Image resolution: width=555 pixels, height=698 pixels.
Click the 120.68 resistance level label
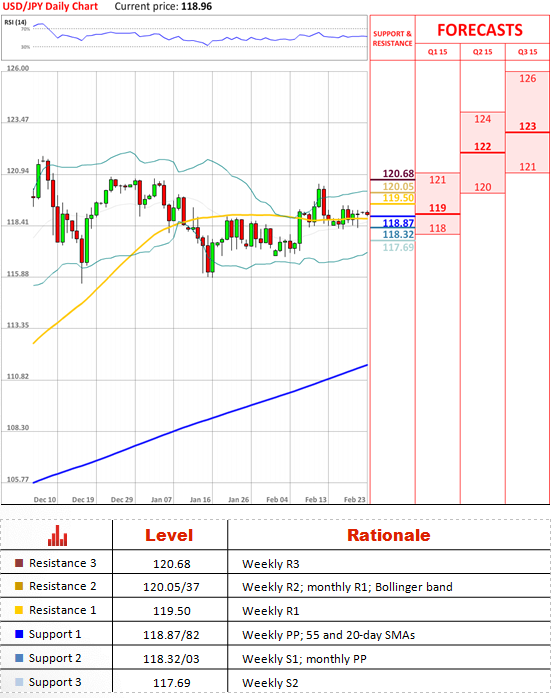pos(398,174)
